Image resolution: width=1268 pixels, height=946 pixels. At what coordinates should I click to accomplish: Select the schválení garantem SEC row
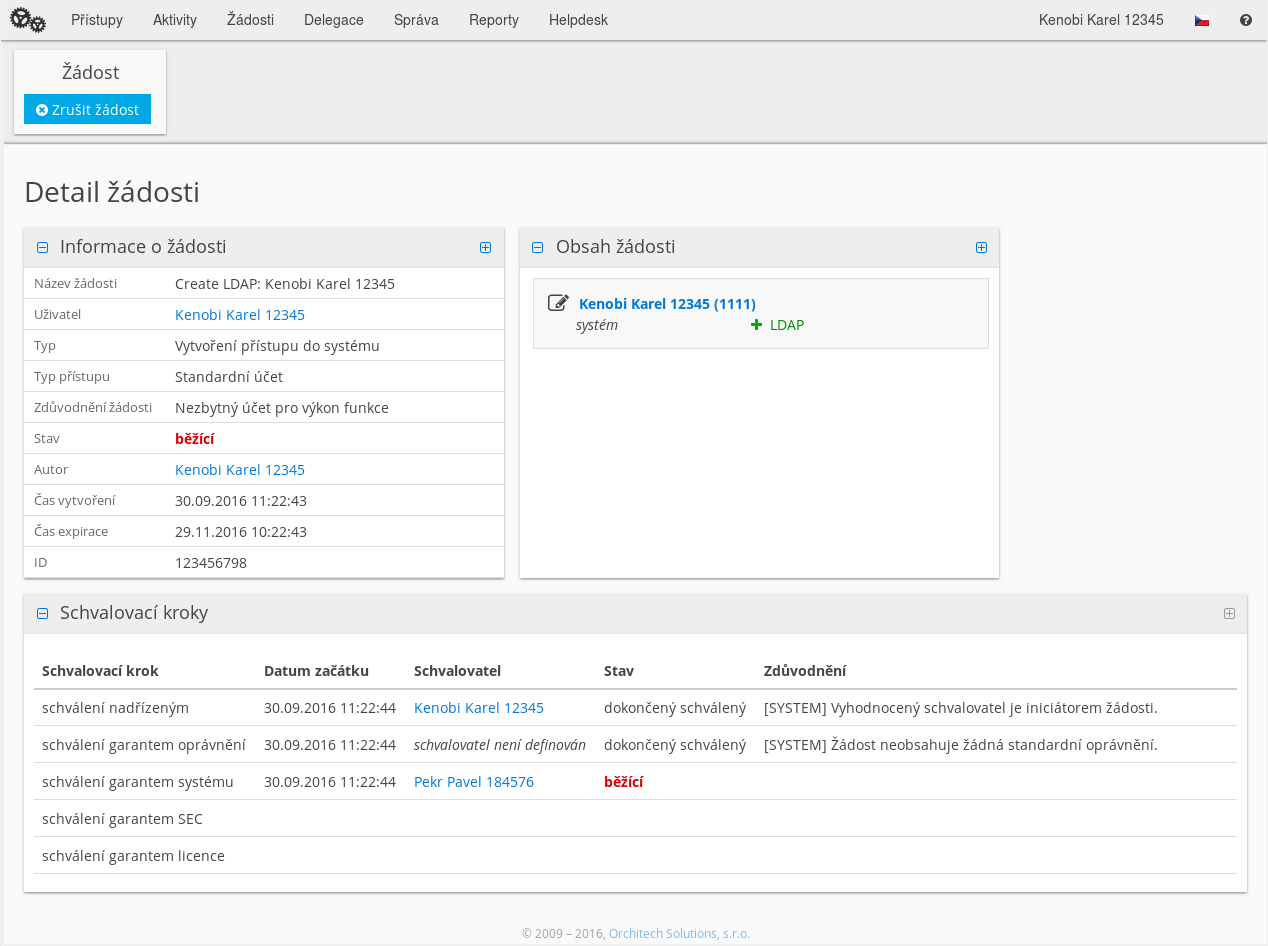(x=635, y=819)
